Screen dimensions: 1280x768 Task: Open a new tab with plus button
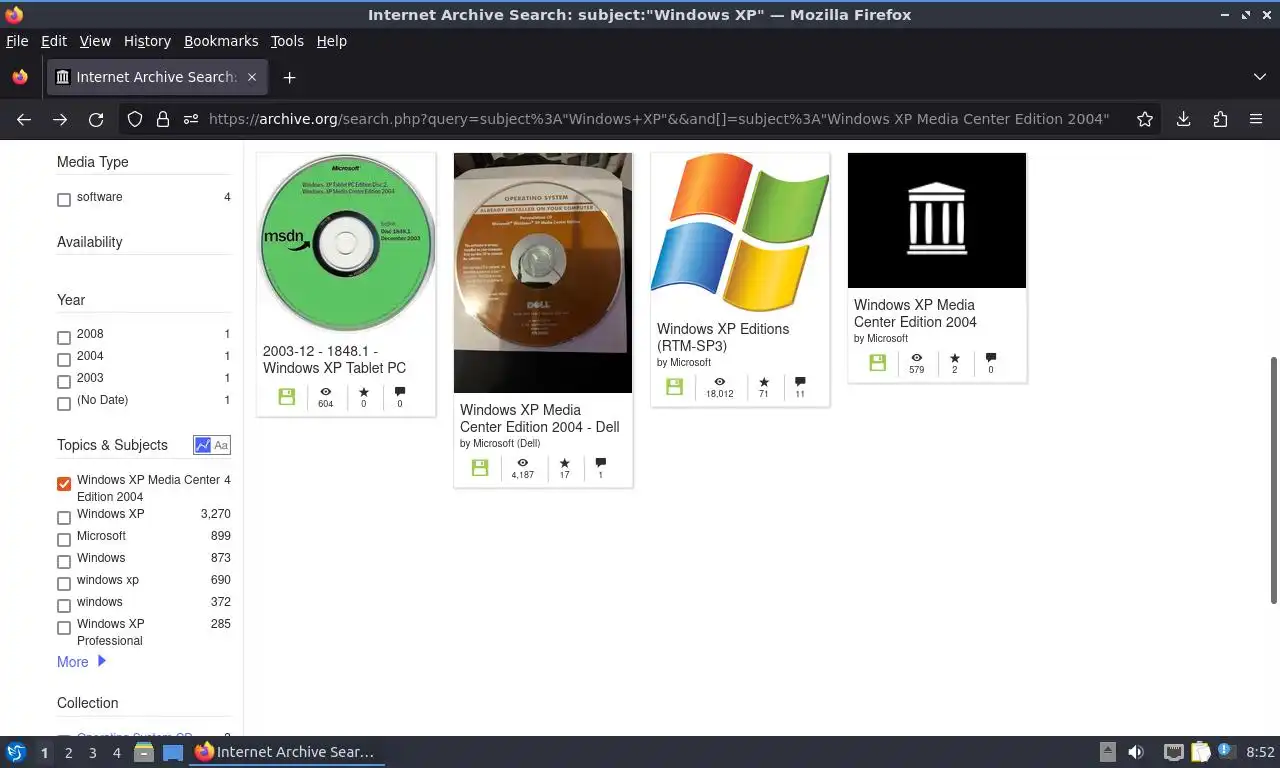coord(289,77)
